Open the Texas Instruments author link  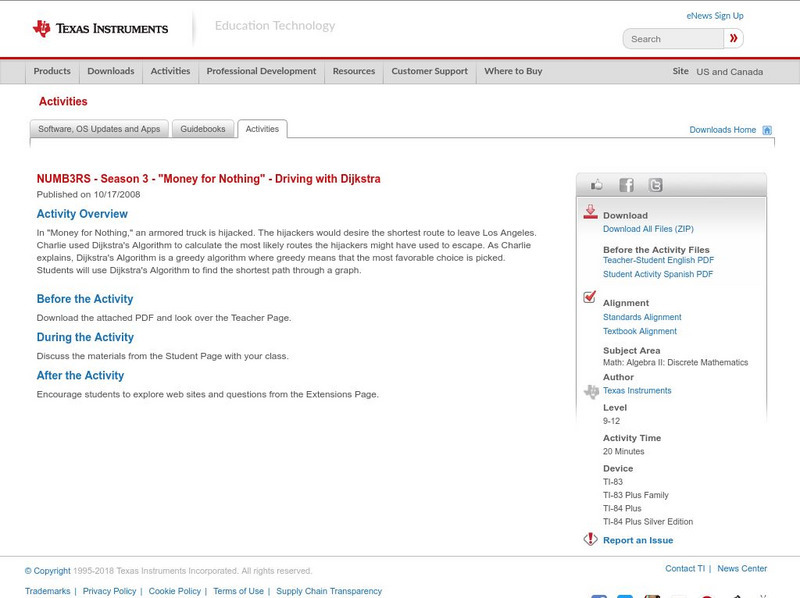637,390
